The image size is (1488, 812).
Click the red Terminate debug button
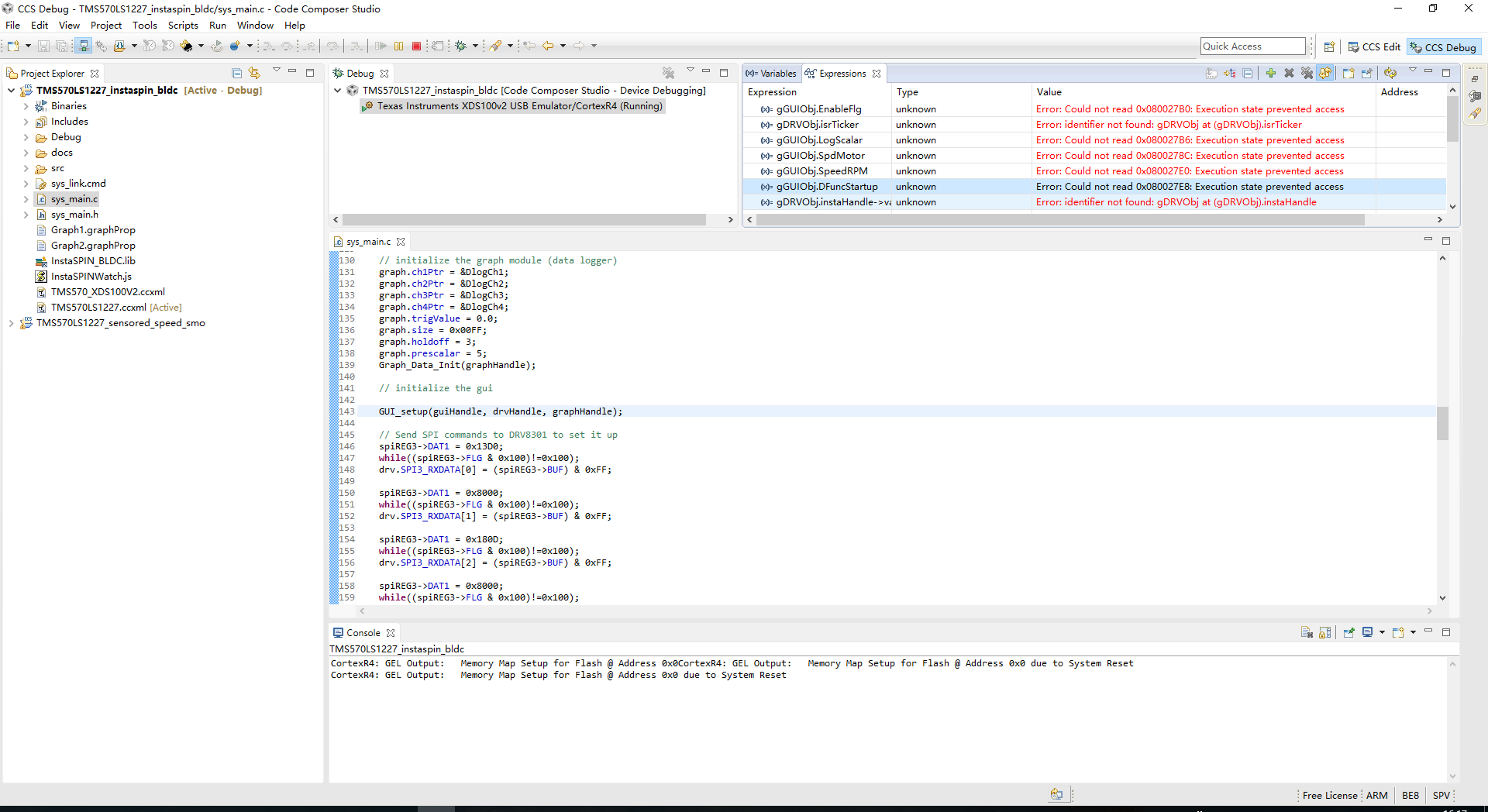pyautogui.click(x=416, y=46)
